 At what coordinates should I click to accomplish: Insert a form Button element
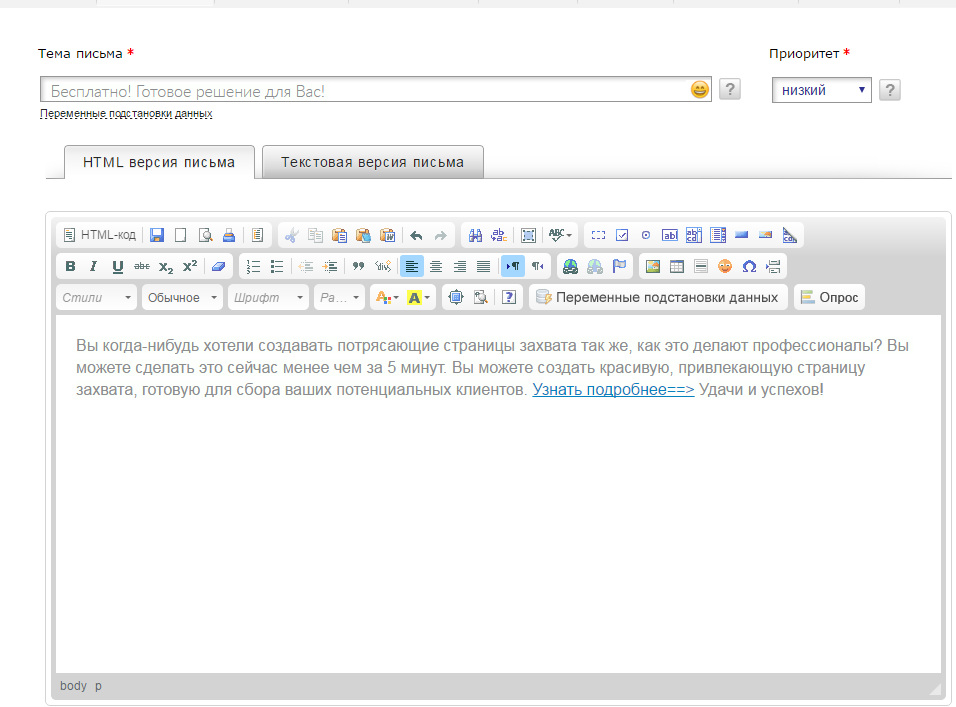click(x=742, y=235)
